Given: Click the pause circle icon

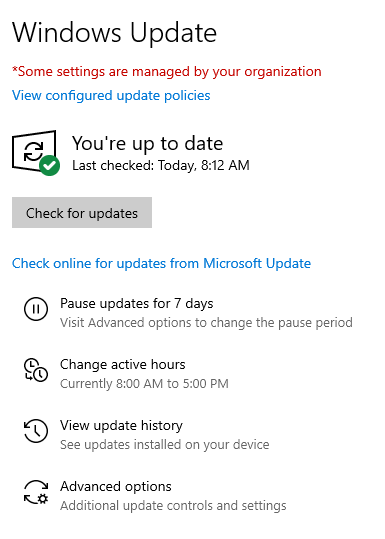Looking at the screenshot, I should pyautogui.click(x=36, y=309).
